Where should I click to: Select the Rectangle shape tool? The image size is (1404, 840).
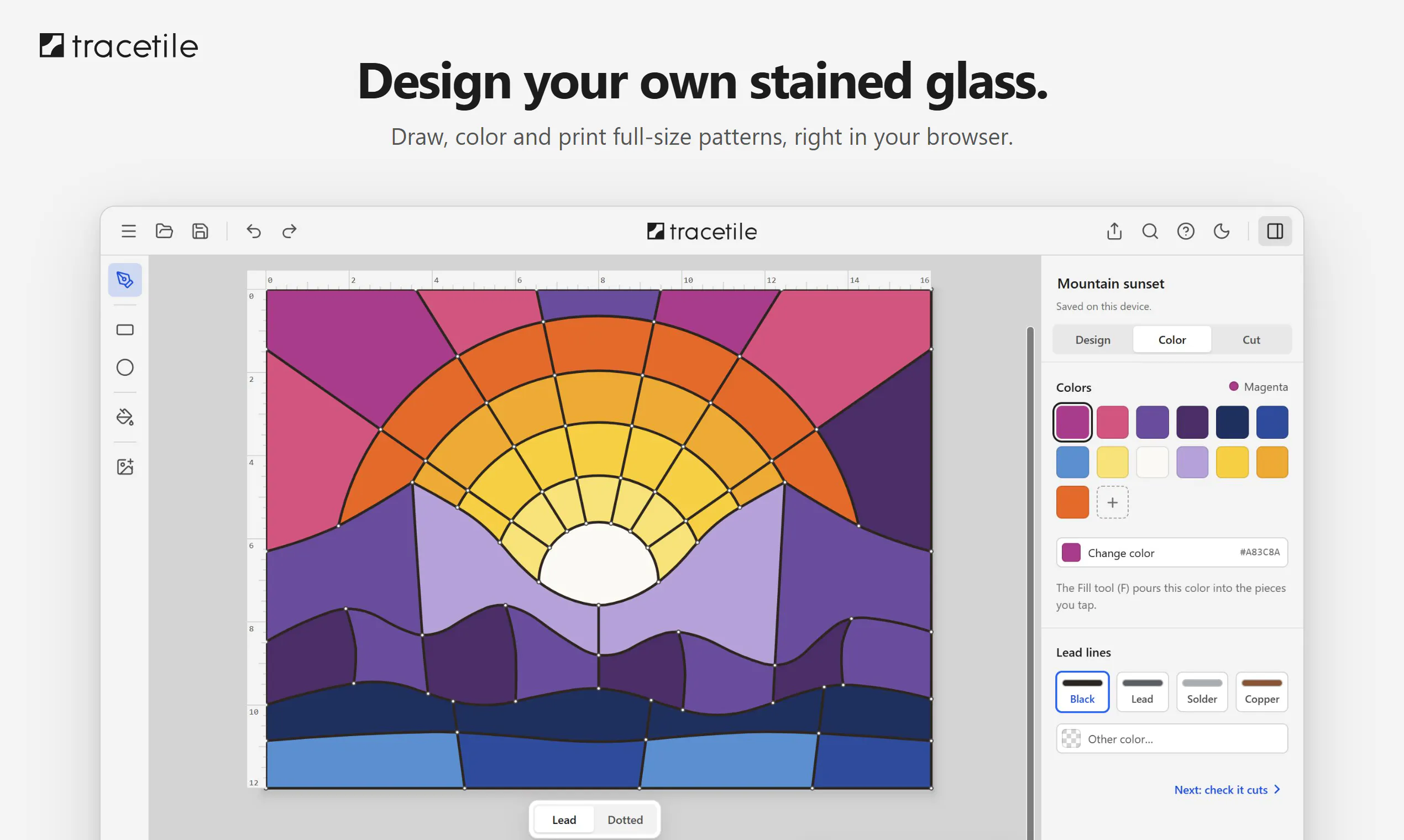(125, 330)
